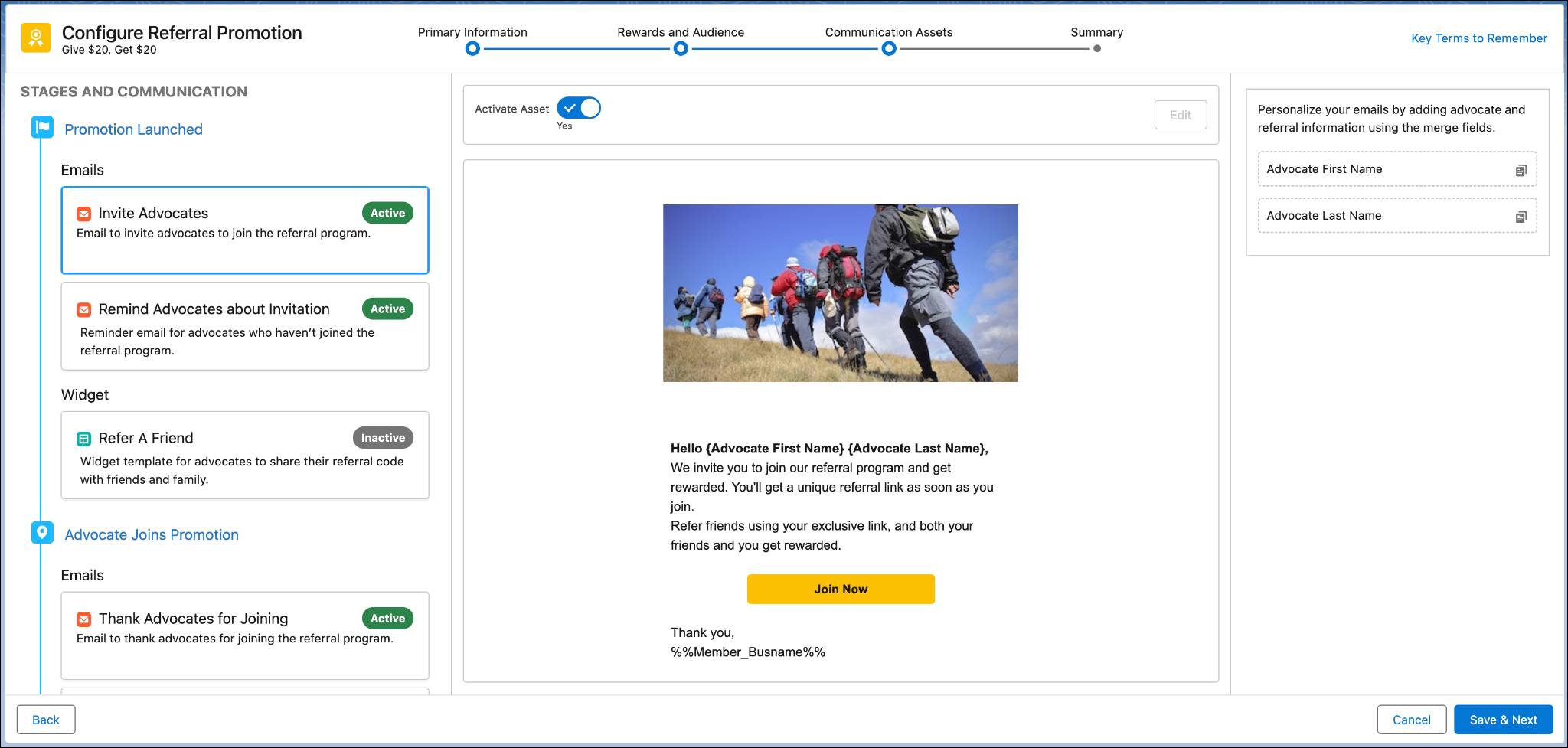Click the hikers image in the email preview
Screen dimensions: 1568x748
pos(841,292)
